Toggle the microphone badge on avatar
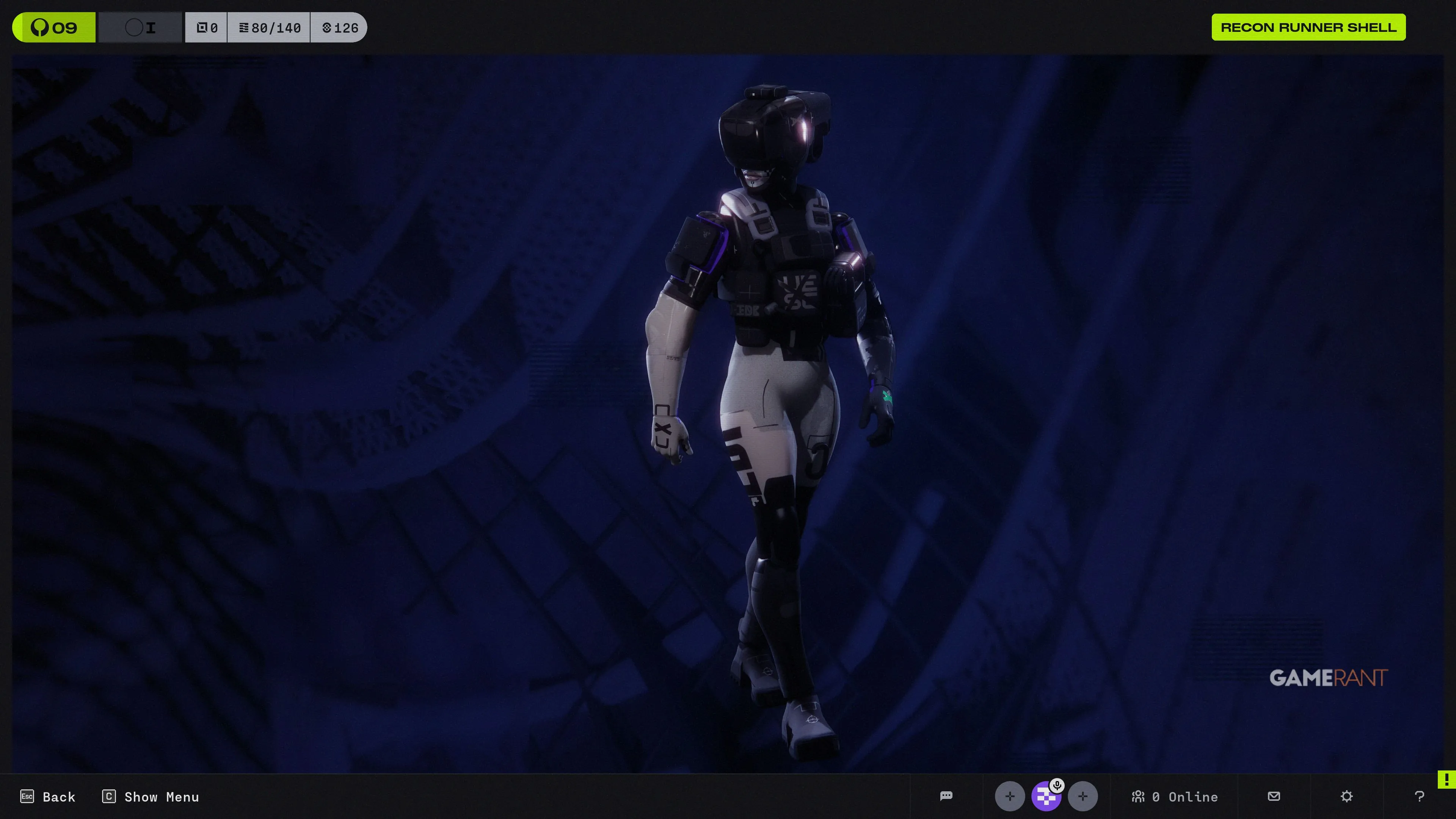 pos(1057,785)
